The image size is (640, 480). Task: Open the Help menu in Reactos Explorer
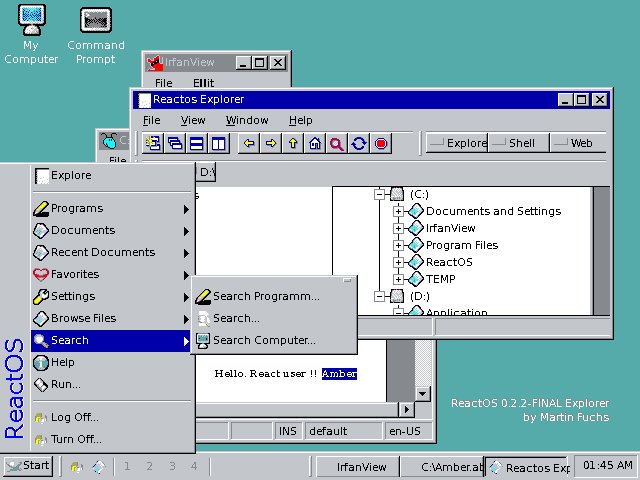tap(300, 120)
